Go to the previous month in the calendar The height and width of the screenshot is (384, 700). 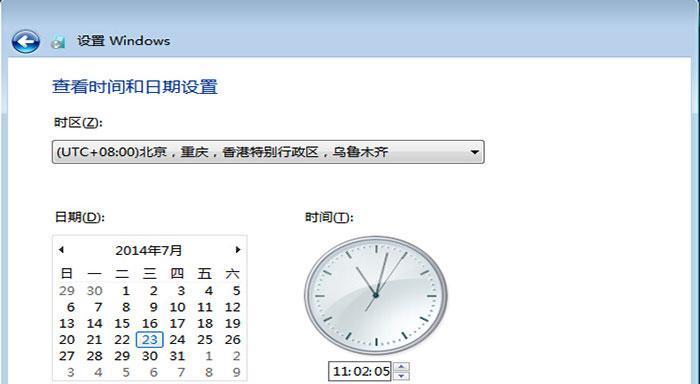[61, 250]
